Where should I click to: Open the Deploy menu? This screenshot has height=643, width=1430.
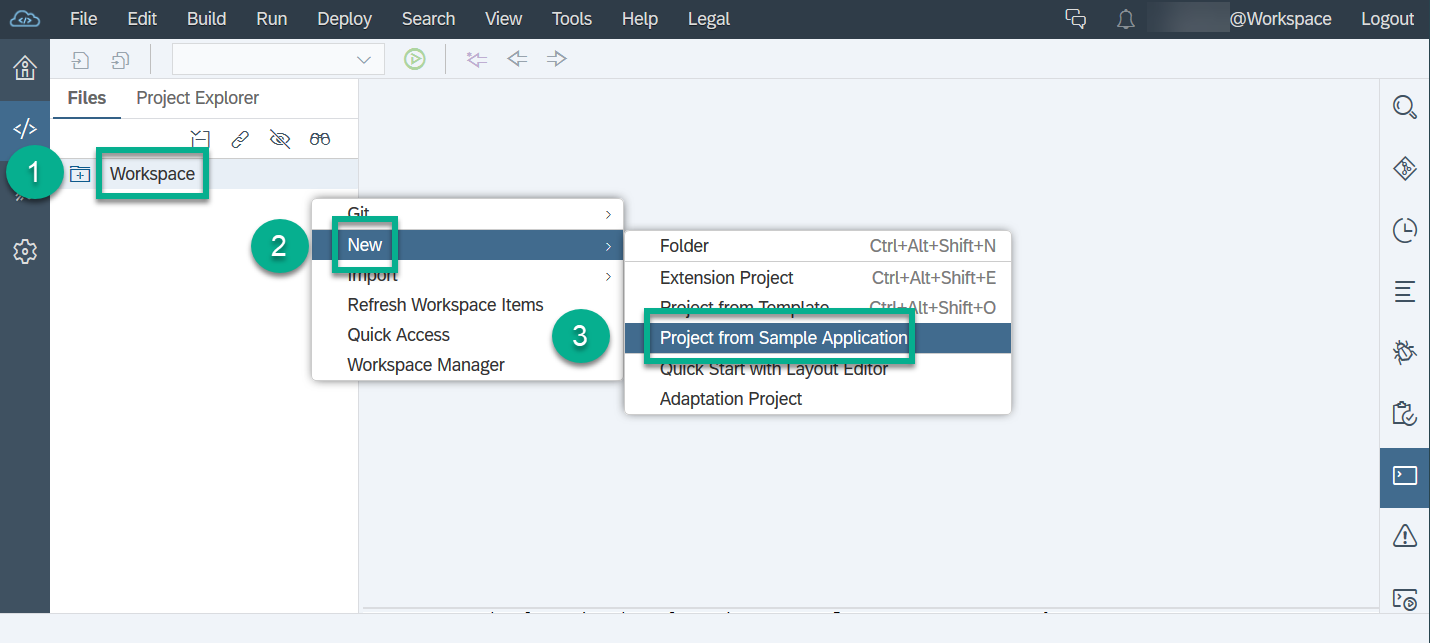(344, 19)
